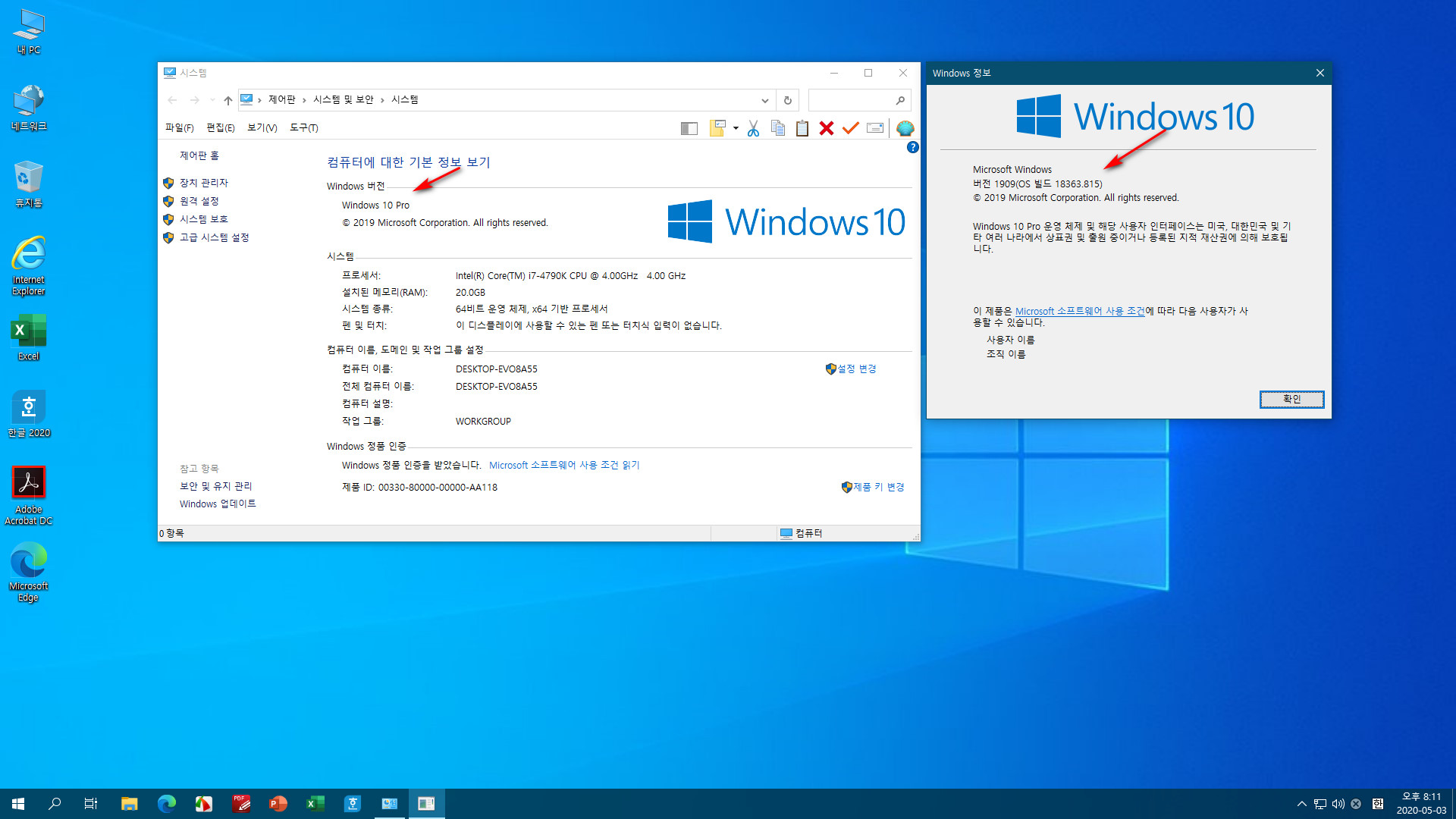Open the recent locations dropdown arrow
The height and width of the screenshot is (819, 1456).
(x=212, y=100)
